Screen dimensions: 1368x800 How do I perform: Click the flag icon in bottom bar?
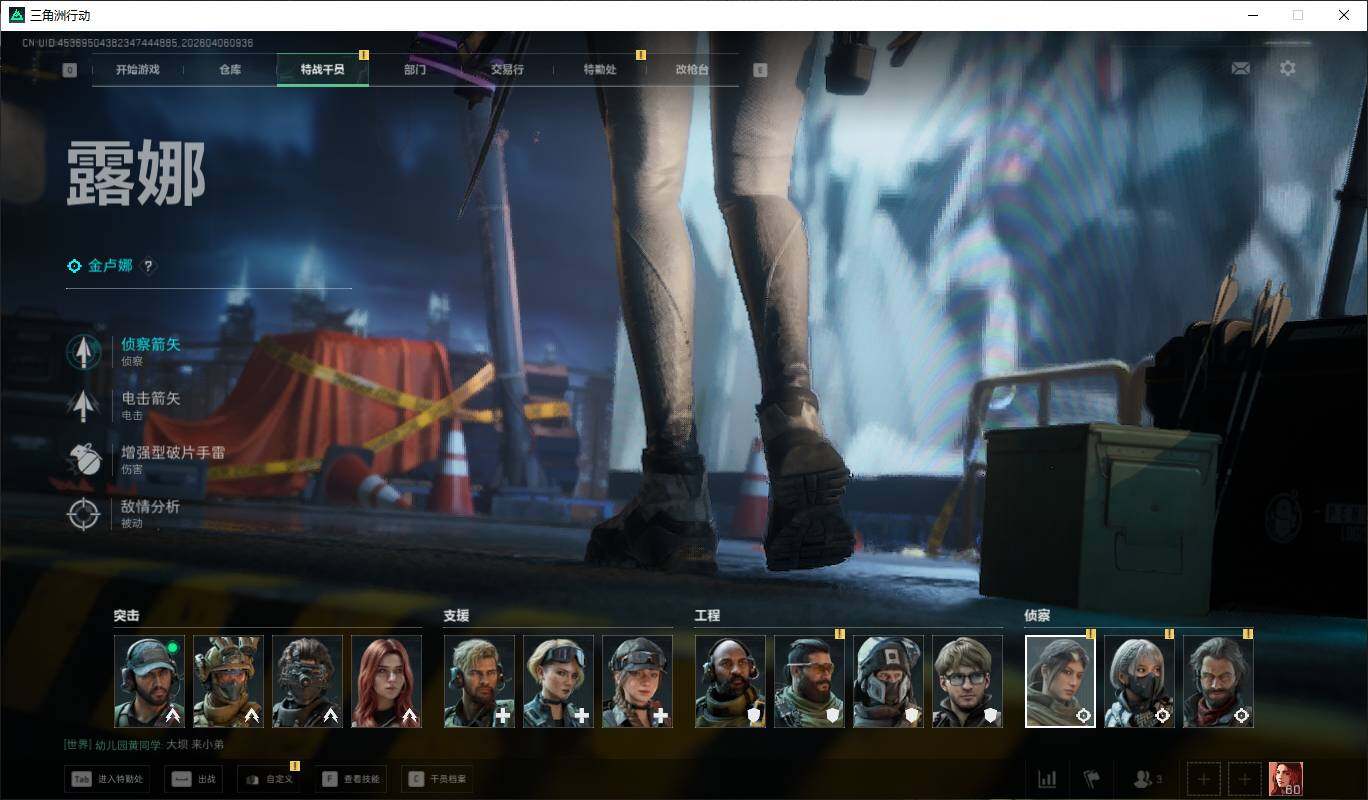click(x=1091, y=779)
